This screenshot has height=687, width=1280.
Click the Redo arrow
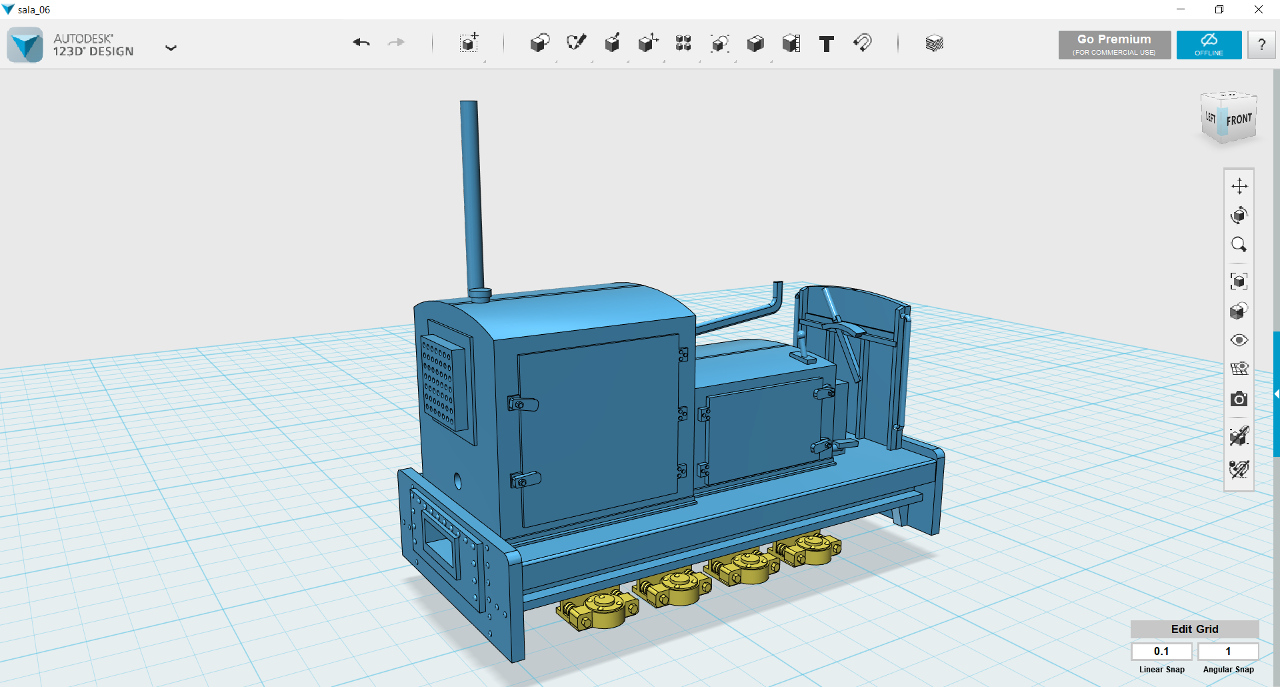(396, 43)
